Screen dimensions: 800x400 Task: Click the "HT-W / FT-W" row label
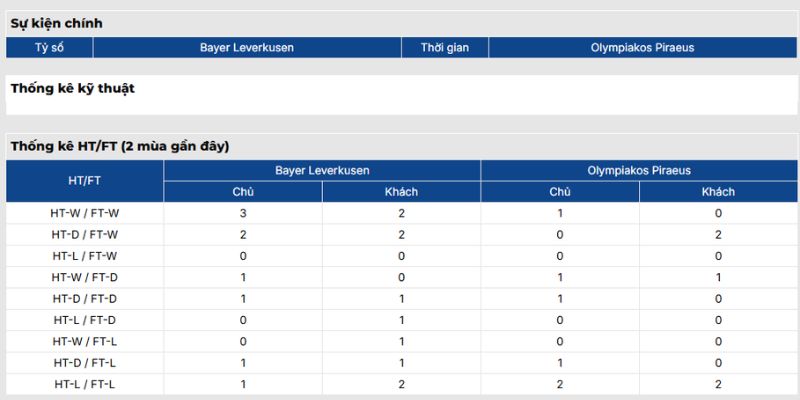pos(85,213)
